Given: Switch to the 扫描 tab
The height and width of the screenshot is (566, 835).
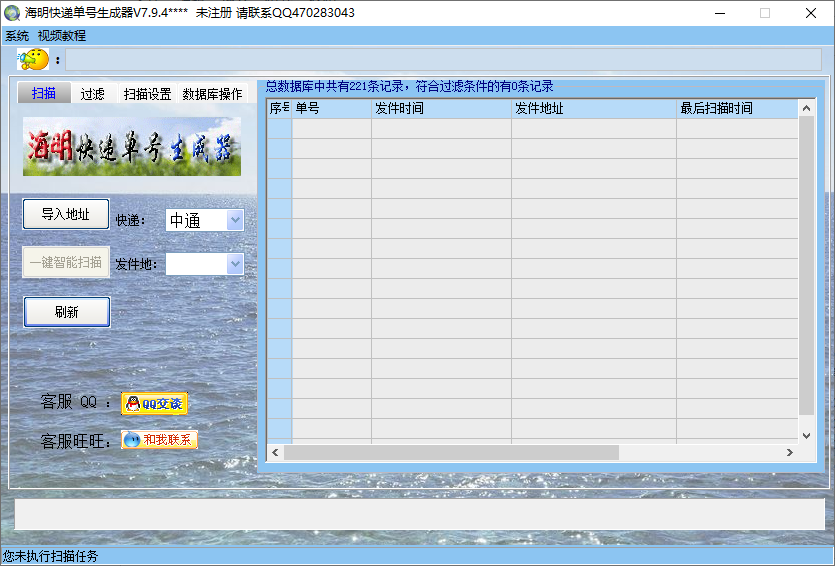Looking at the screenshot, I should [x=44, y=94].
